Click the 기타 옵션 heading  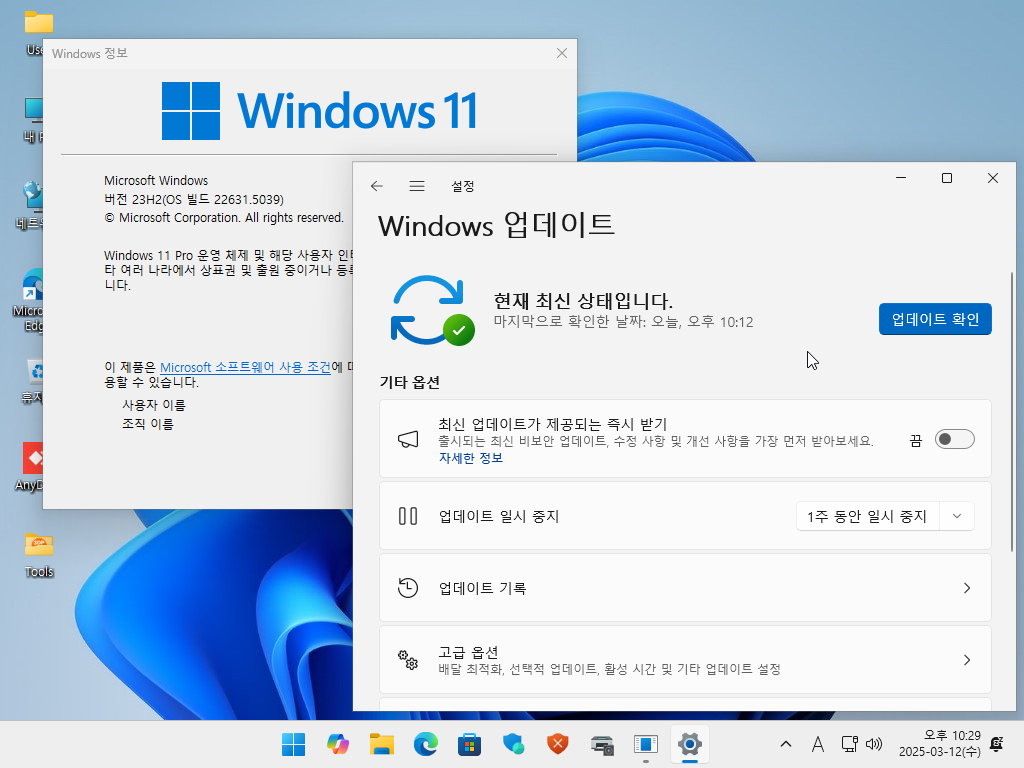click(409, 383)
